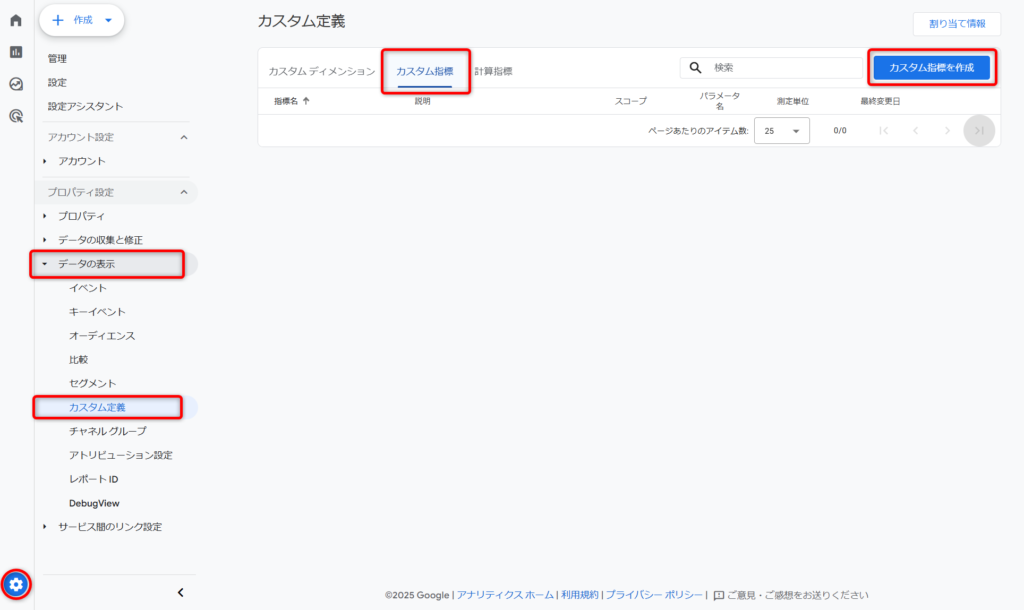The height and width of the screenshot is (610, 1024).
Task: Switch to the カスタム ディメンション tab
Action: [321, 71]
